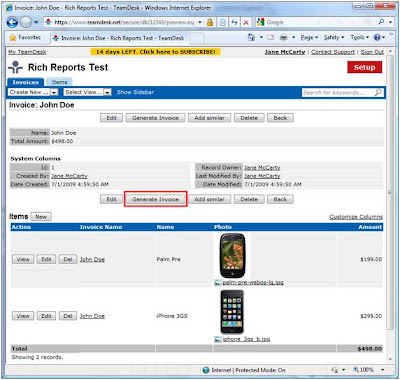The width and height of the screenshot is (400, 380).
Task: Click the top Edit button
Action: (x=111, y=118)
